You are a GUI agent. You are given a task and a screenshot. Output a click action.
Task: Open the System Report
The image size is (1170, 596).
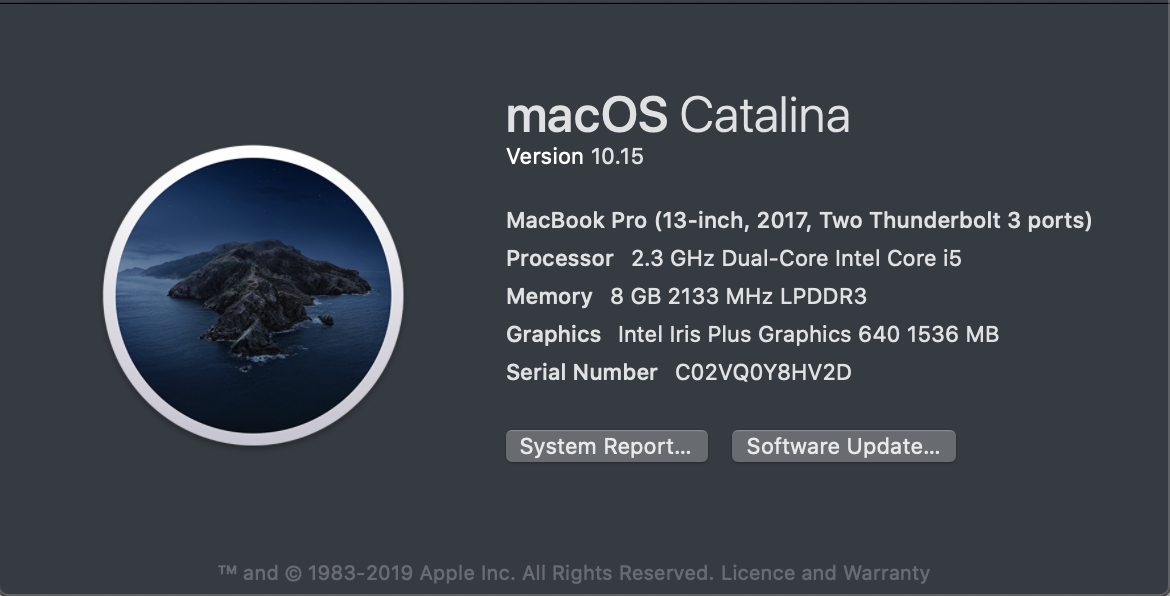pos(606,447)
